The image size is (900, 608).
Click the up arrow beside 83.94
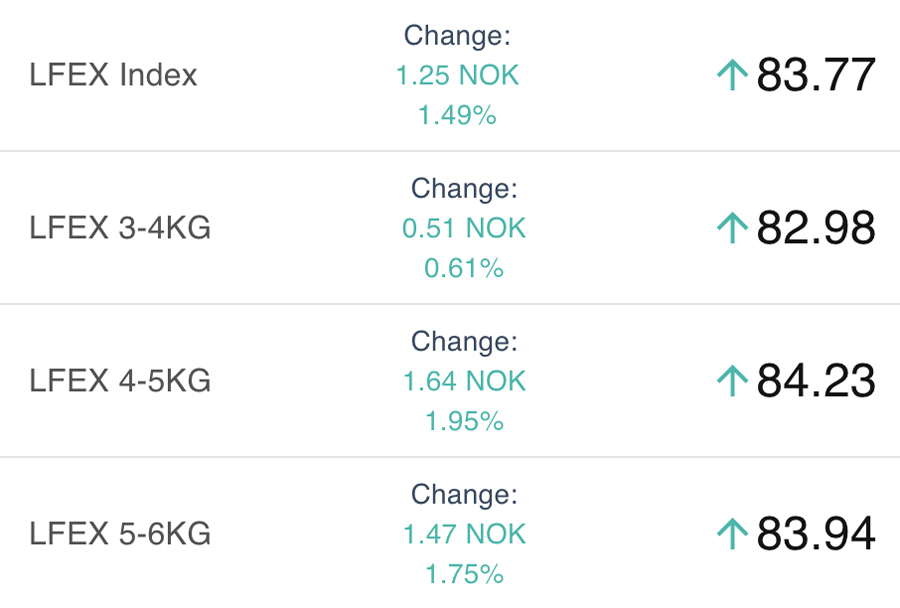click(x=733, y=534)
